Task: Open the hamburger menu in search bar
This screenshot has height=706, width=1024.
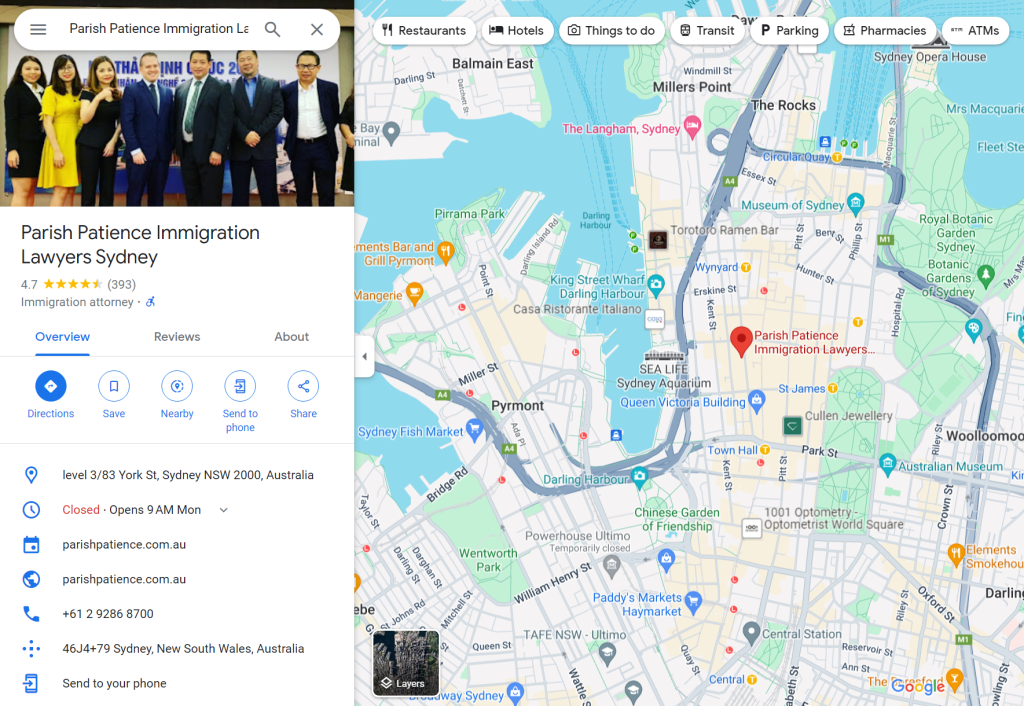Action: point(39,29)
